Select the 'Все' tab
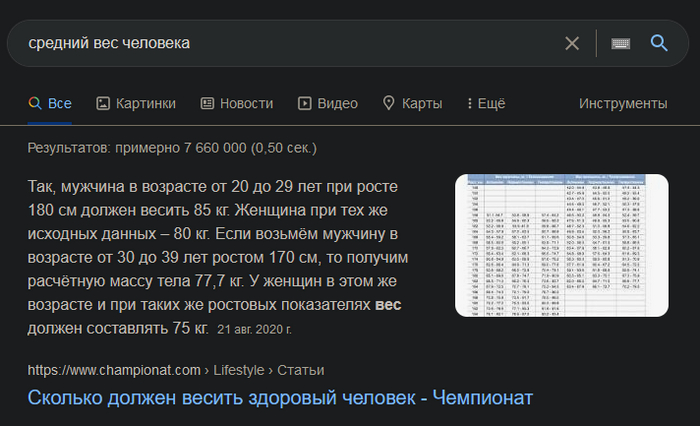 coord(50,103)
